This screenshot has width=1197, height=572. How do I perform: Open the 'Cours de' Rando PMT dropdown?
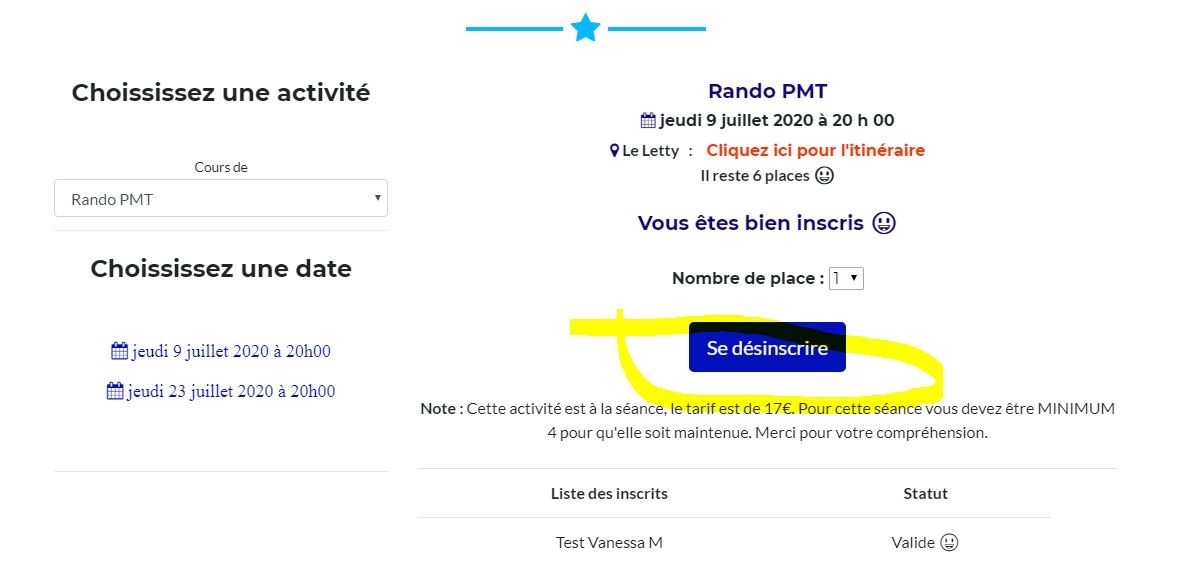pos(221,199)
